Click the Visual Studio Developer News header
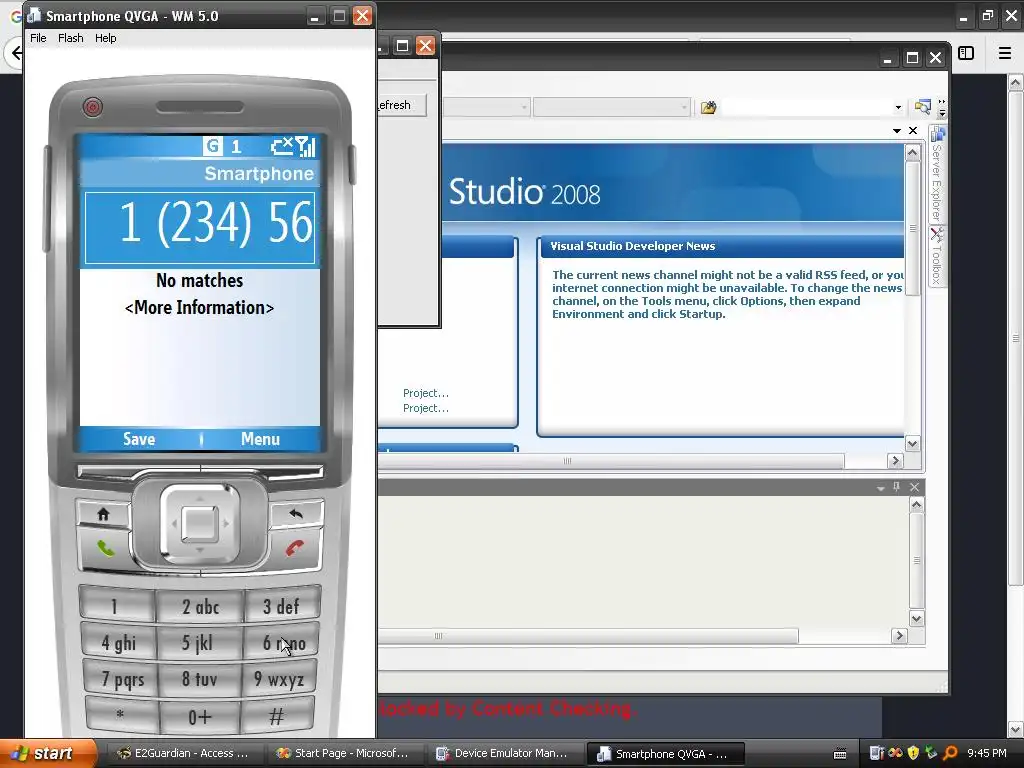 (x=632, y=246)
